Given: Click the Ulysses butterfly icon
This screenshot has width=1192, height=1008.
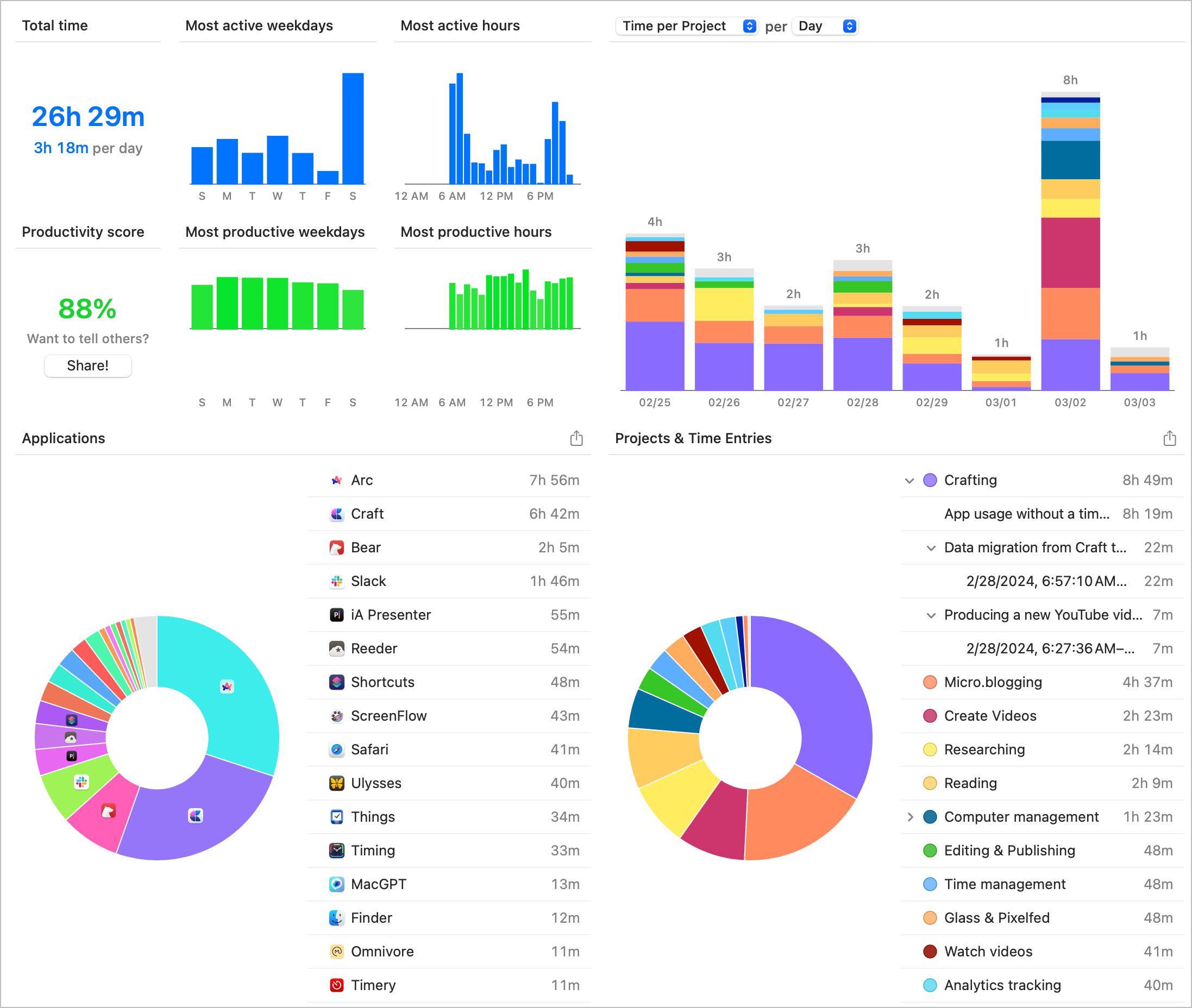Looking at the screenshot, I should pyautogui.click(x=337, y=783).
